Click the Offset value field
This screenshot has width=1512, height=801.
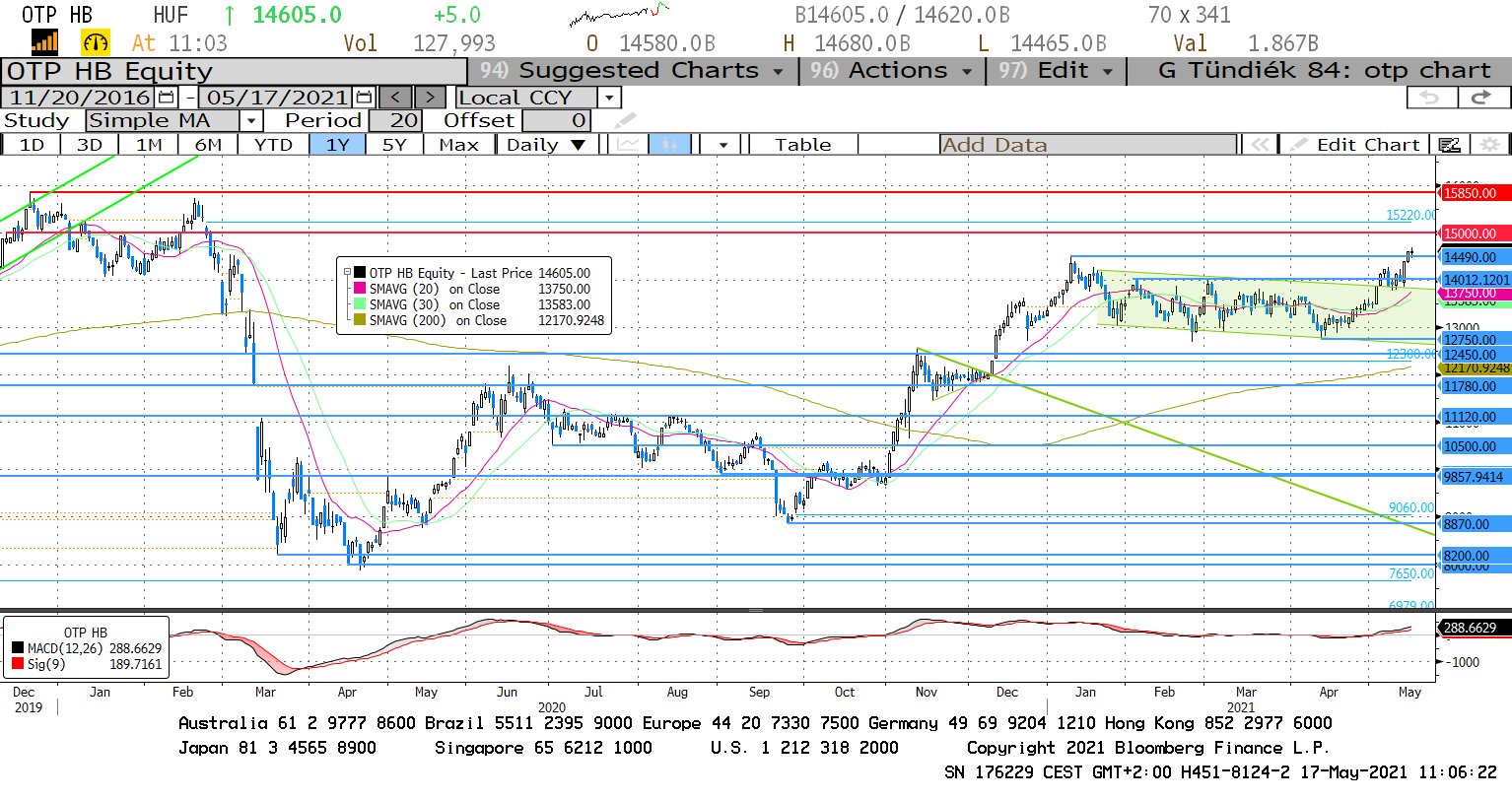557,120
